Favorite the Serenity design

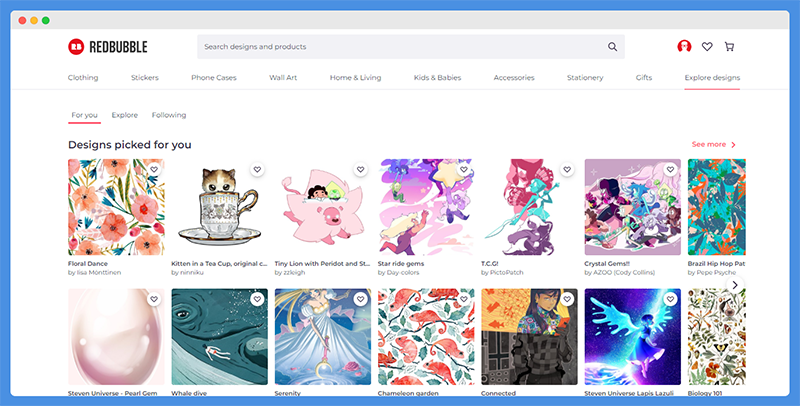tap(361, 299)
